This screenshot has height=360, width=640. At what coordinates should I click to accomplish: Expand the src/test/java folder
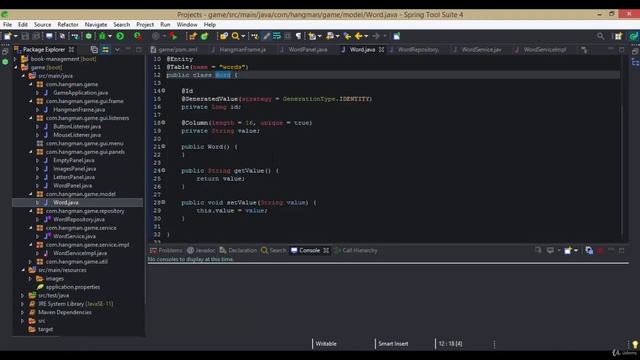23,296
